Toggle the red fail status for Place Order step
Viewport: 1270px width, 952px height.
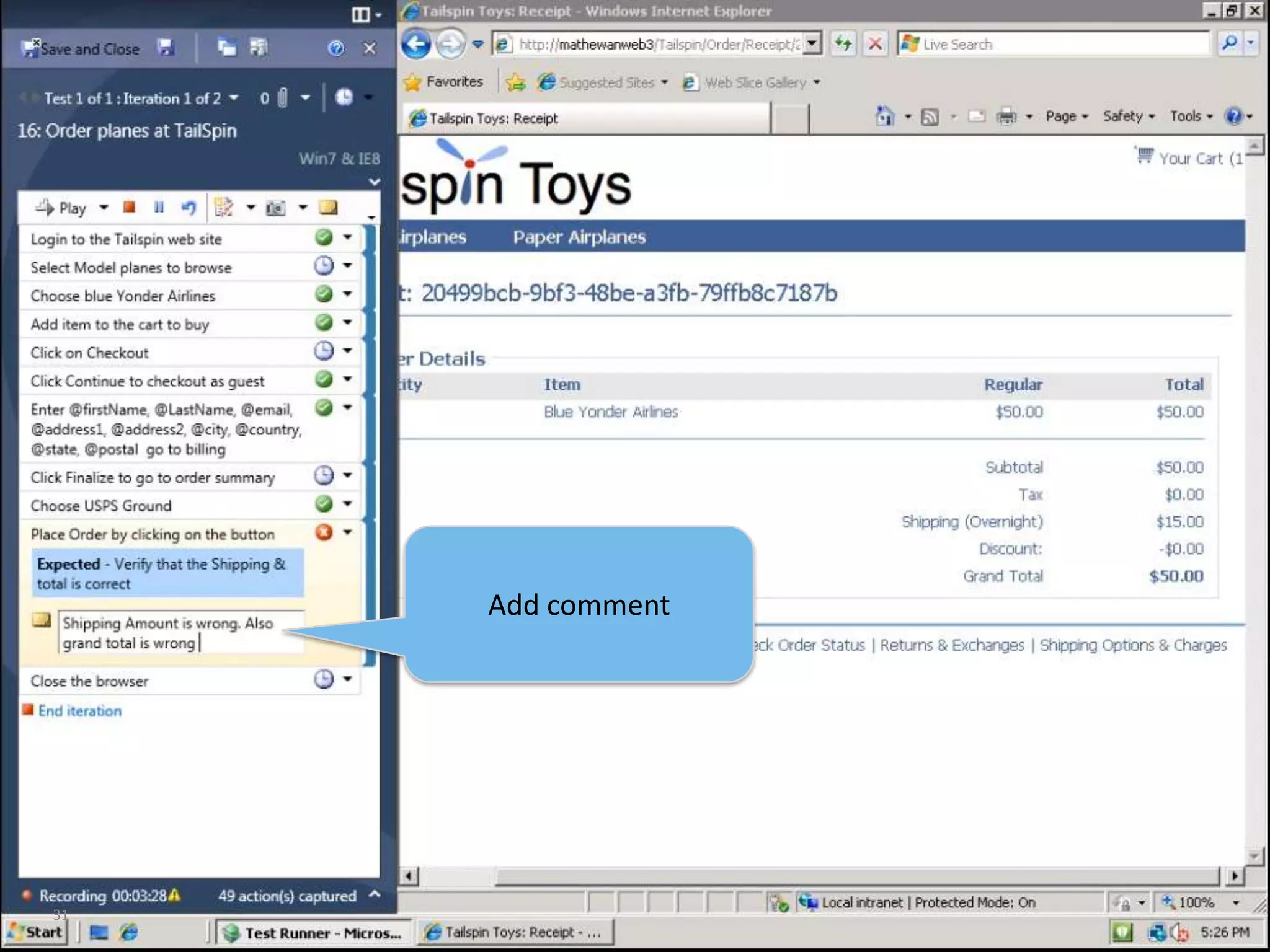click(x=324, y=532)
